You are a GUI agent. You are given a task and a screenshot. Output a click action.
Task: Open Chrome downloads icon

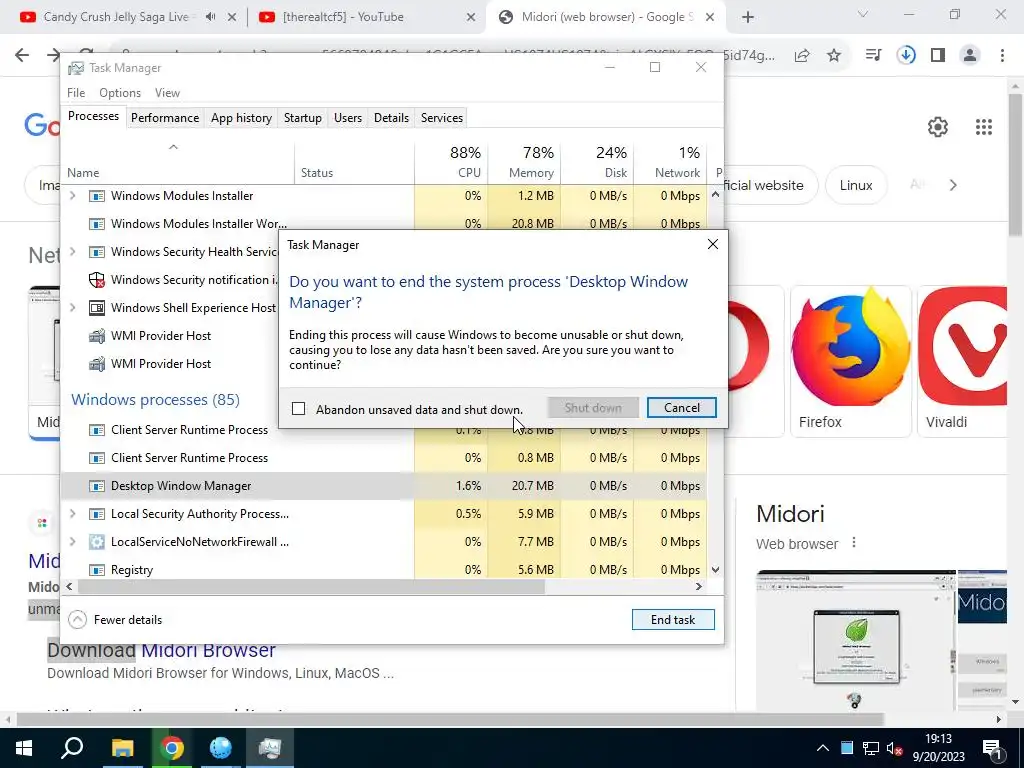[906, 56]
